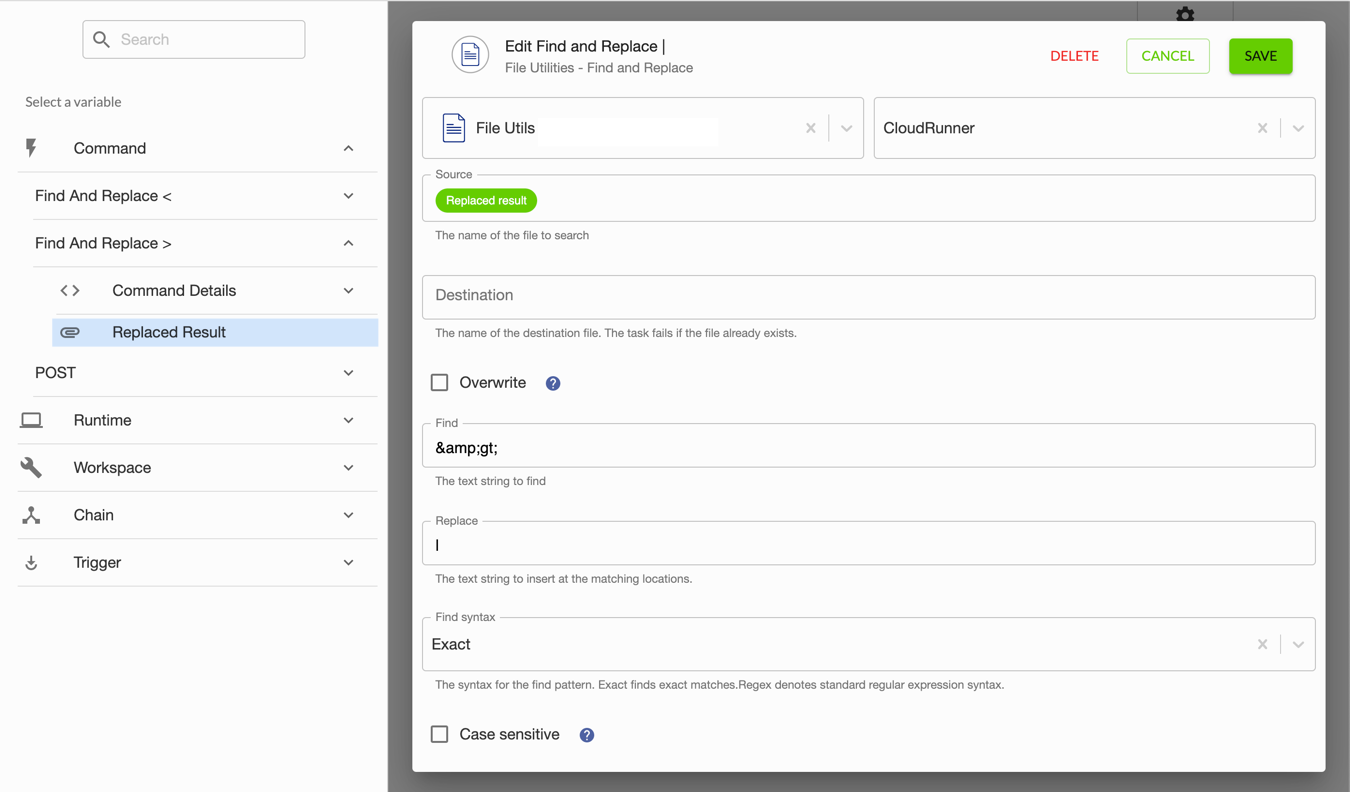Open the File Utils dropdown arrow
Image resolution: width=1350 pixels, height=792 pixels.
[847, 128]
